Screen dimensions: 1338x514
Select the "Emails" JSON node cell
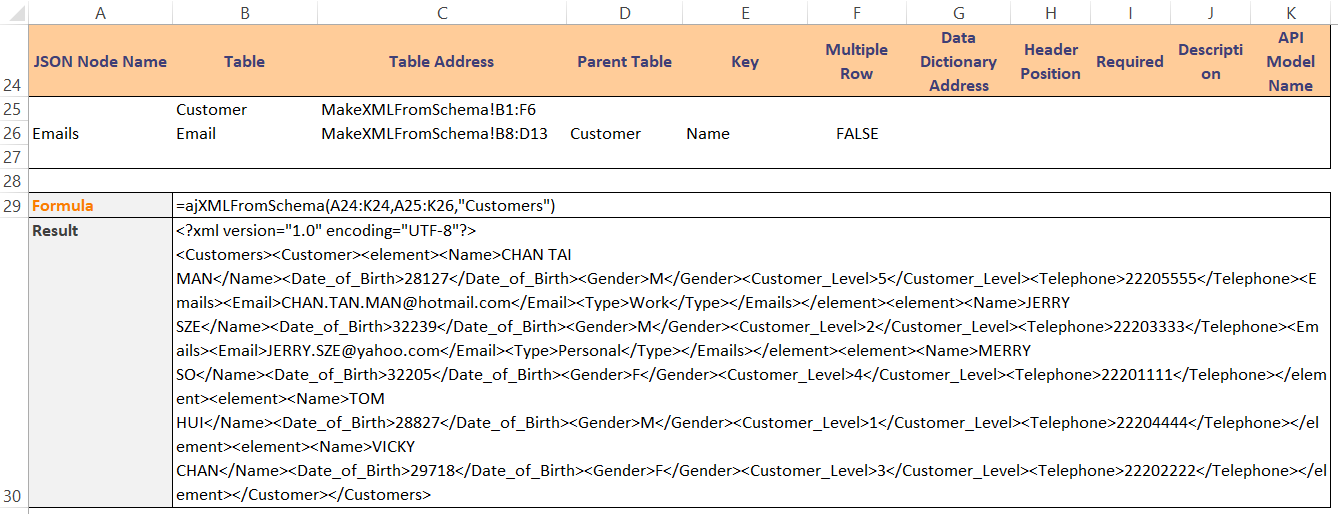pos(56,134)
